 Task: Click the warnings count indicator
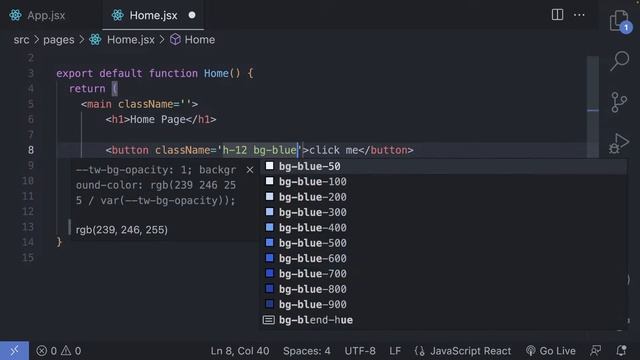[71, 351]
